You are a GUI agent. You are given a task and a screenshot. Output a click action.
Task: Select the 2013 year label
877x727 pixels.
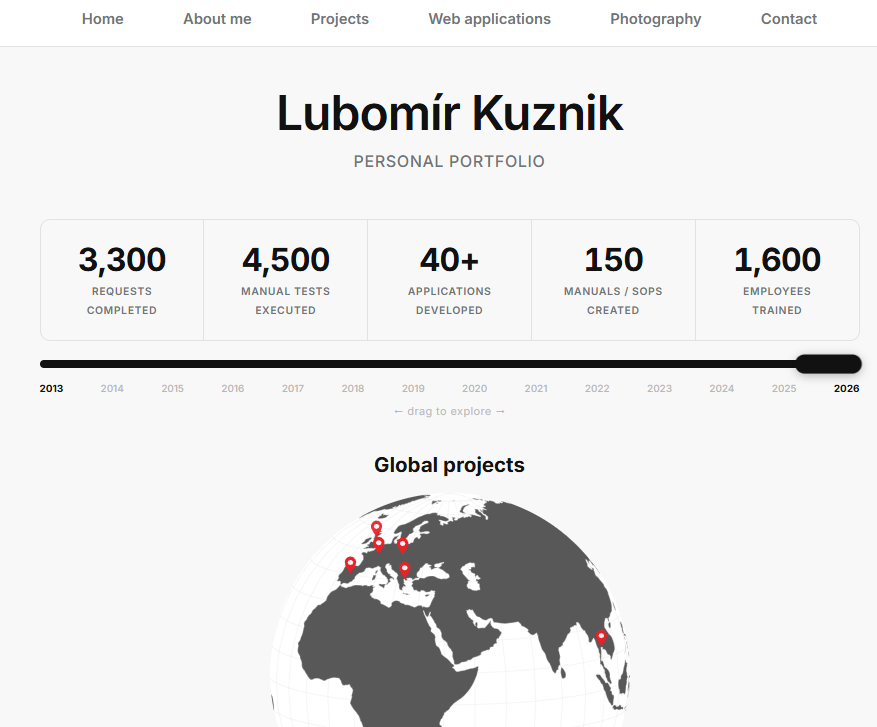click(51, 389)
